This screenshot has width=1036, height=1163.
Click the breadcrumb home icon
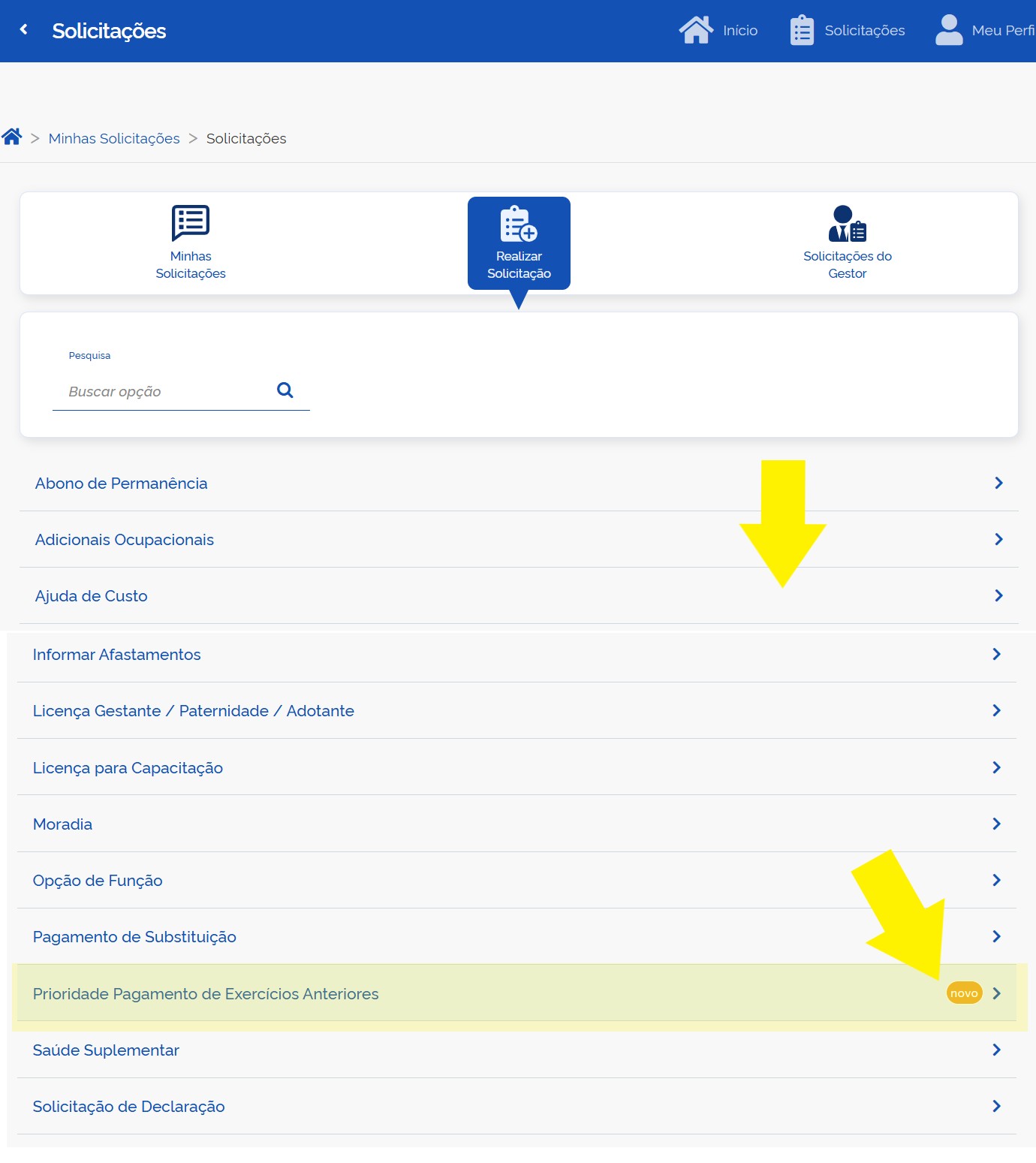12,137
